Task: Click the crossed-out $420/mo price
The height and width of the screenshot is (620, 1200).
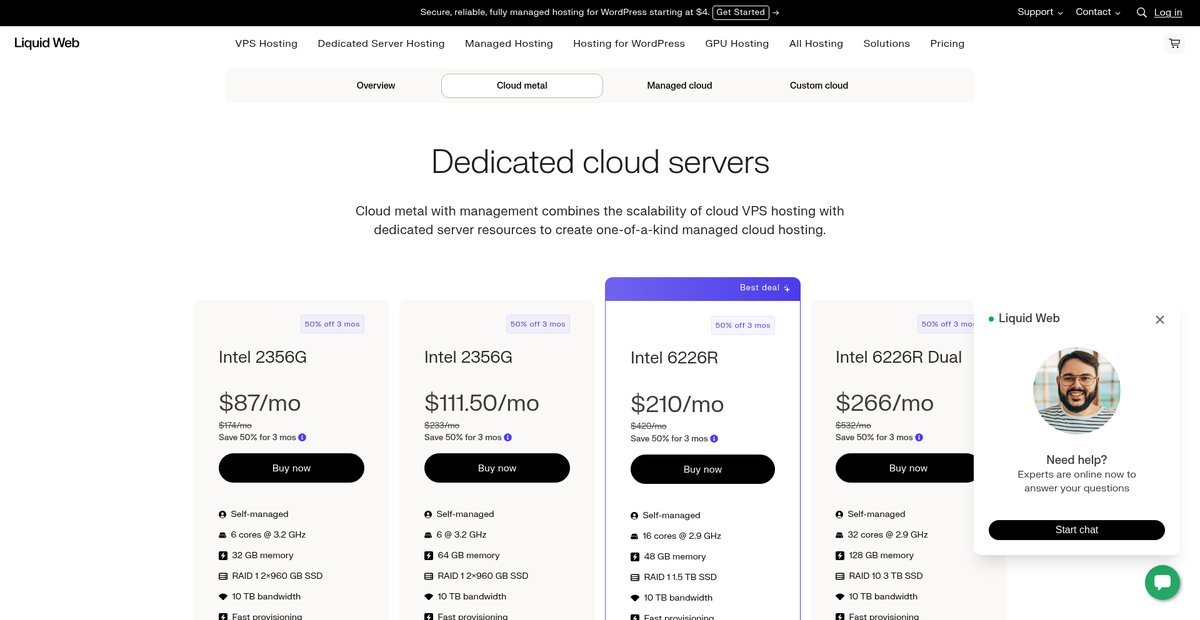Action: click(647, 427)
